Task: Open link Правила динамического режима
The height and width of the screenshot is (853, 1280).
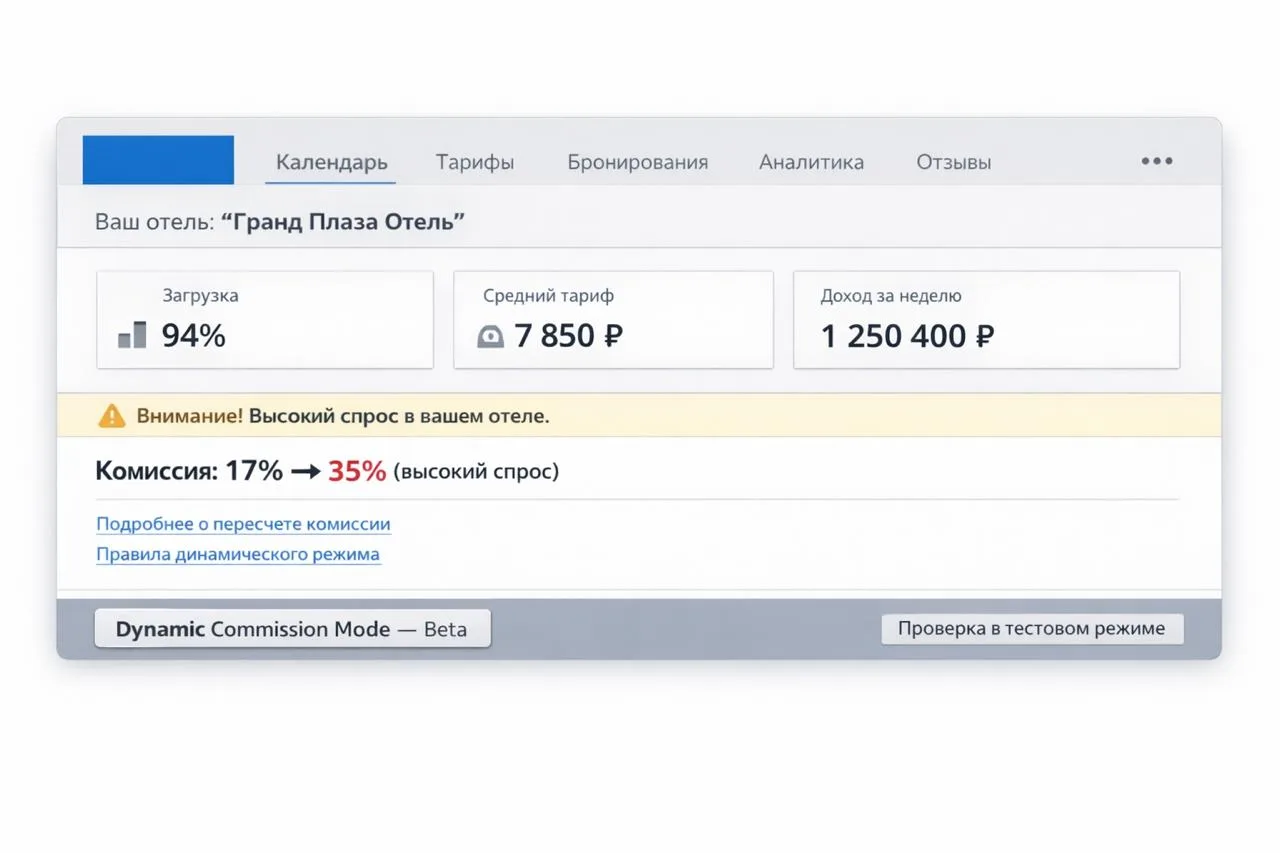Action: click(238, 554)
